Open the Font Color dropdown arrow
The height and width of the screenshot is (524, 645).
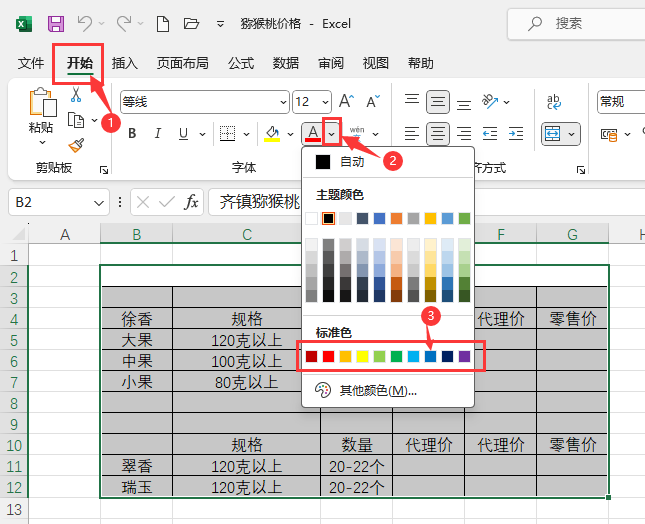coord(332,134)
